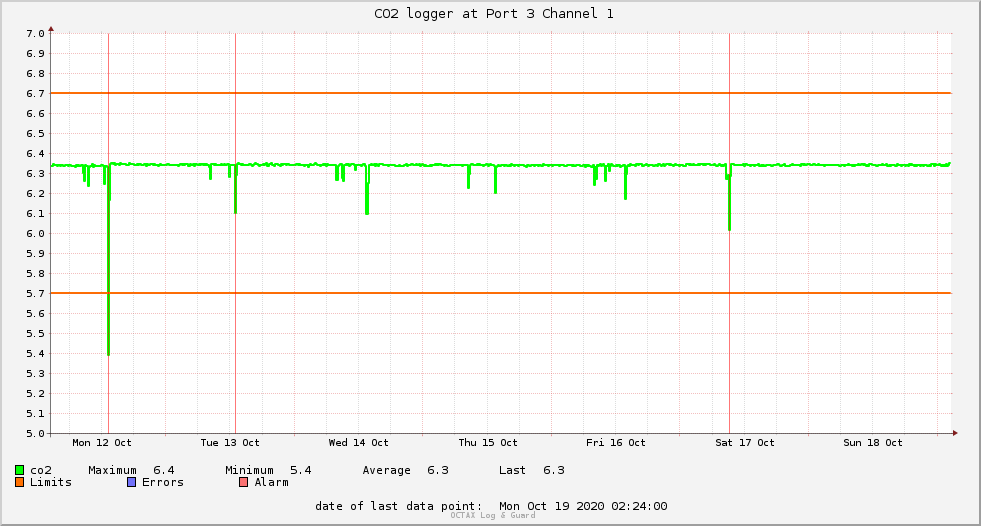Click the chart title CO2 logger at Port 3 Channel 1
The height and width of the screenshot is (526, 981).
tap(494, 13)
